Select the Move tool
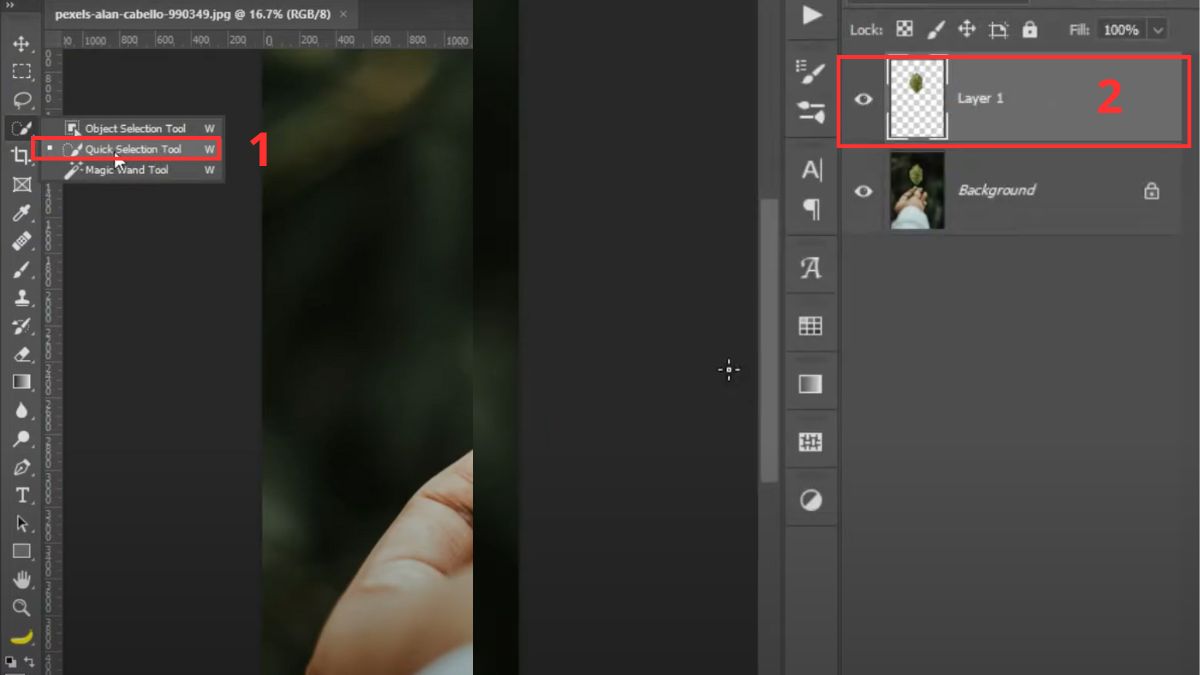The image size is (1200, 675). coord(21,43)
